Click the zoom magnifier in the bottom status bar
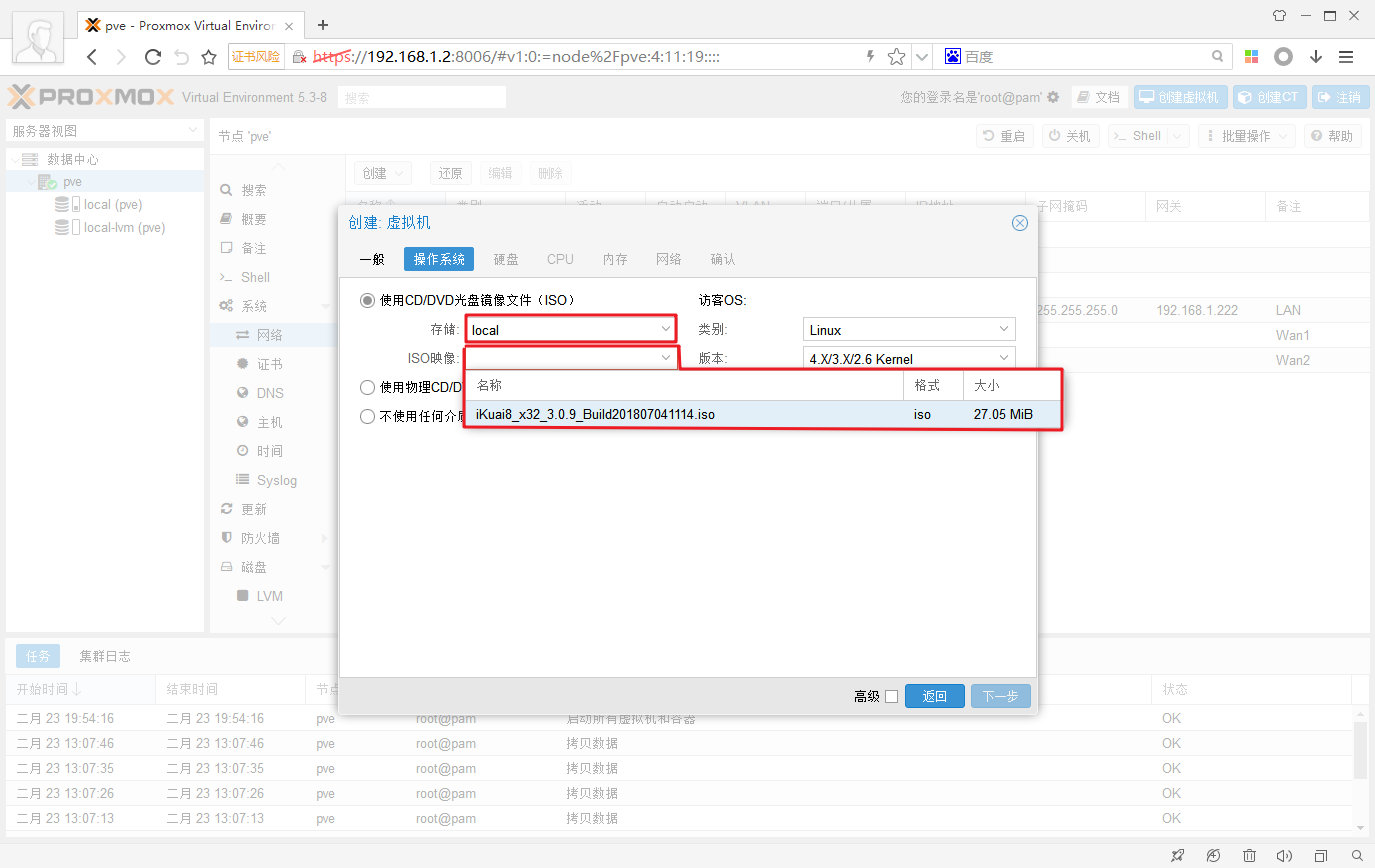 coord(1357,856)
